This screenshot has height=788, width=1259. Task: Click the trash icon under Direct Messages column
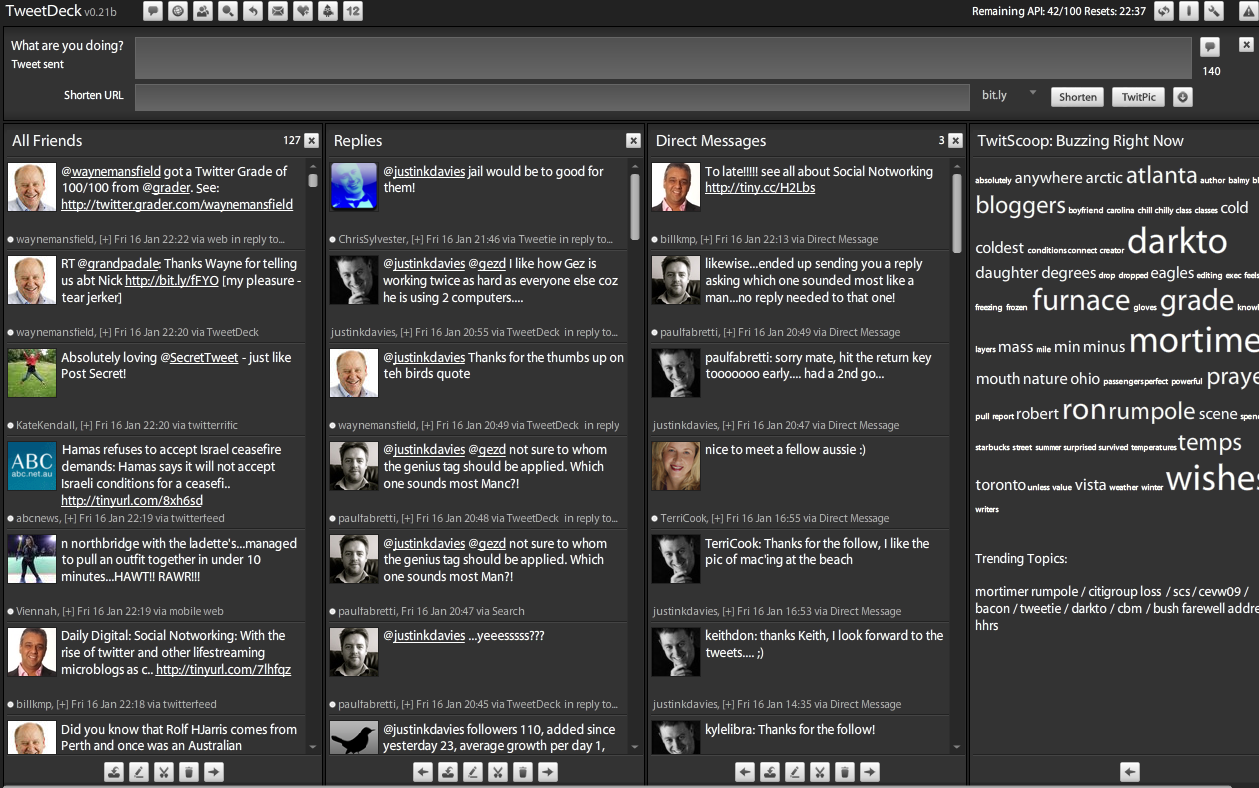pos(845,772)
